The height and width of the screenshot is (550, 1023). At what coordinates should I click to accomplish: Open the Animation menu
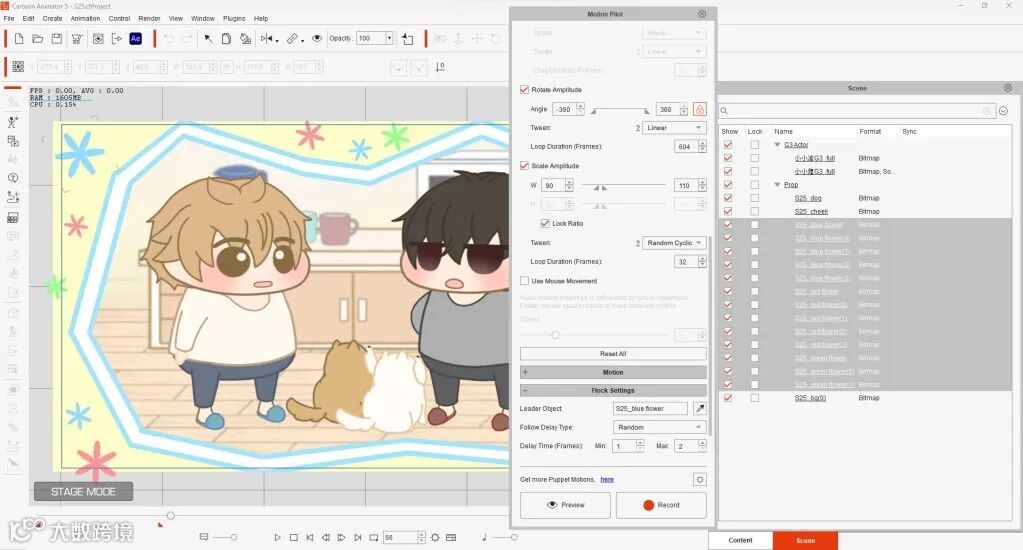point(85,18)
